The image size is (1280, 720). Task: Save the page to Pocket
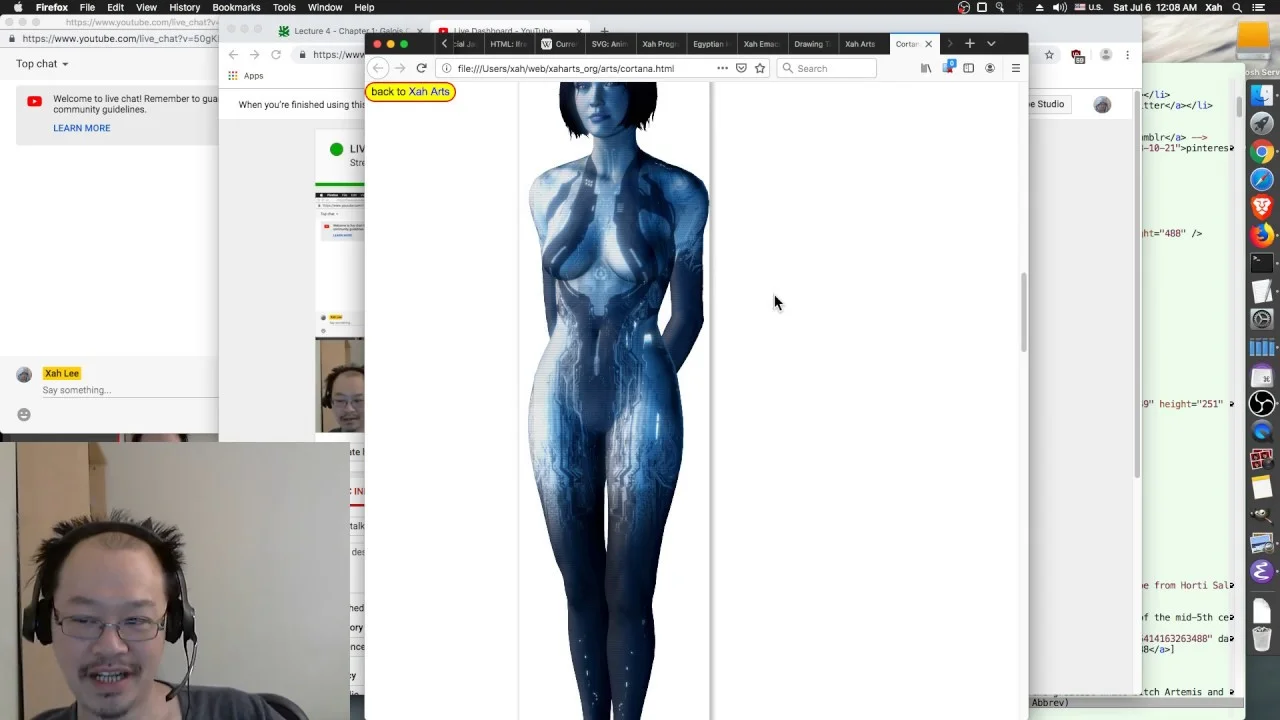pyautogui.click(x=741, y=68)
